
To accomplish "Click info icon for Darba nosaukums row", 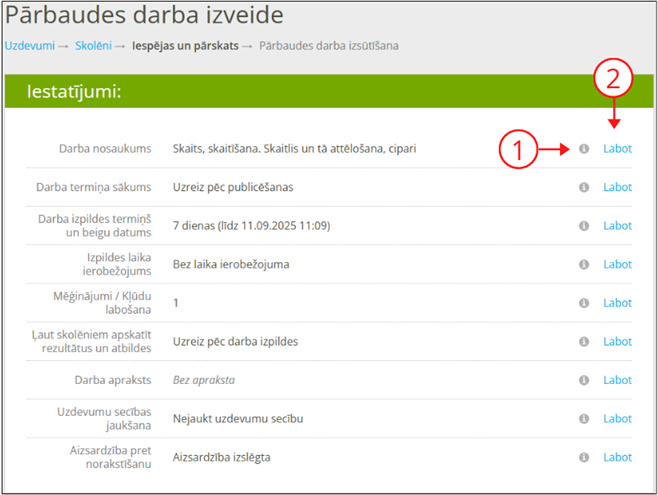I will click(584, 149).
